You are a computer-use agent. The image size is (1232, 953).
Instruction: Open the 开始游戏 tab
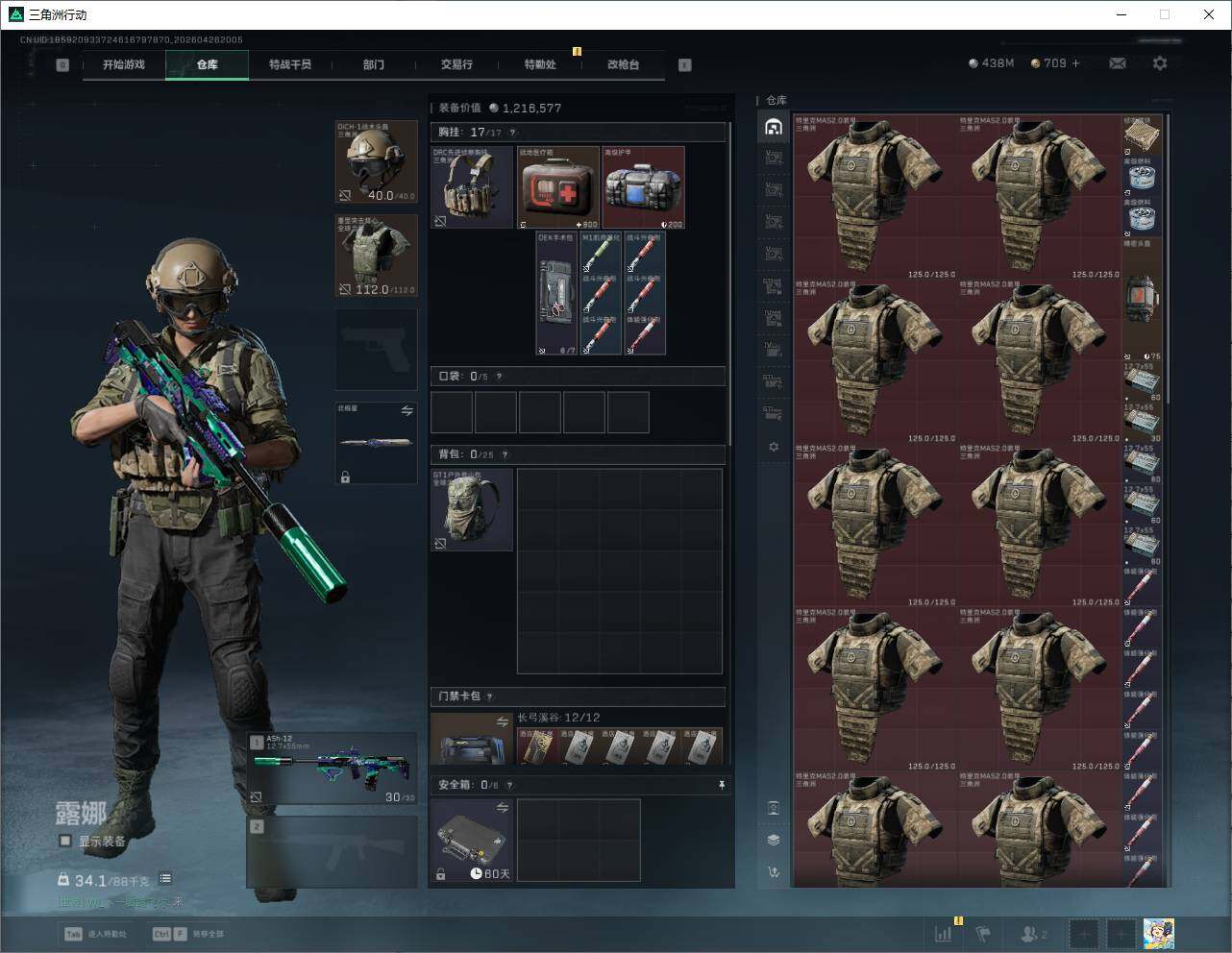(x=124, y=64)
